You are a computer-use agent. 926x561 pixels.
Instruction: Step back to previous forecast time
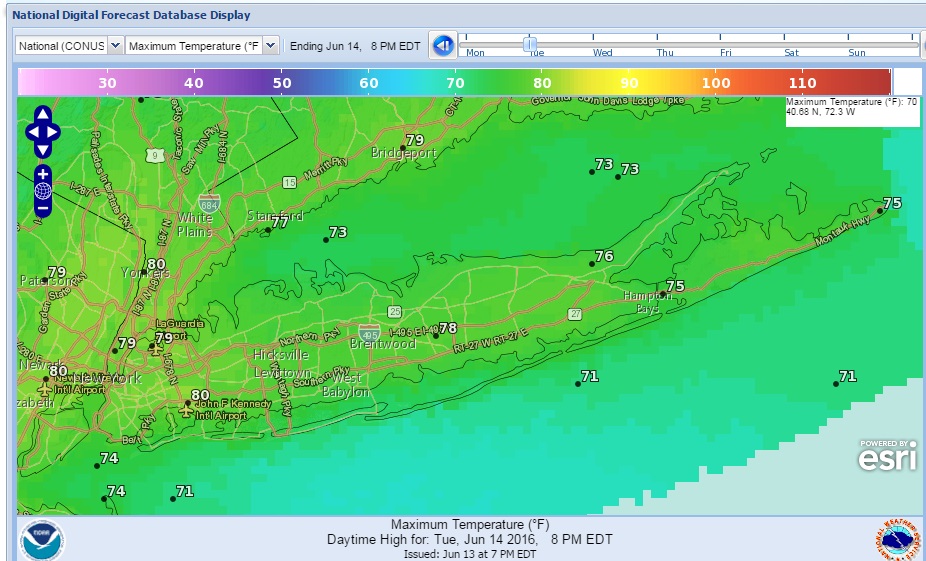click(442, 45)
